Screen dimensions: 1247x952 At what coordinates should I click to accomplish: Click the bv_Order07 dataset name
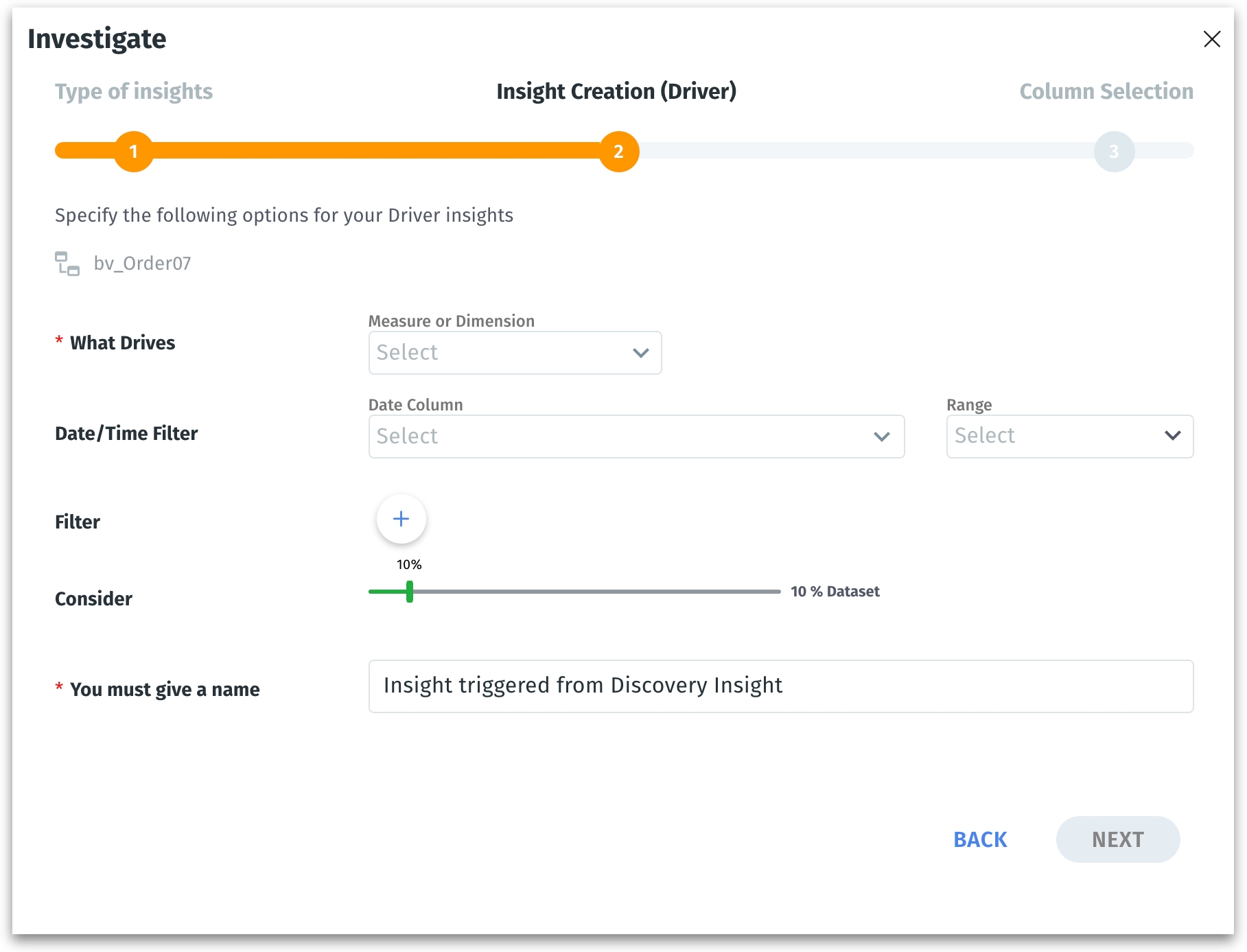point(142,264)
